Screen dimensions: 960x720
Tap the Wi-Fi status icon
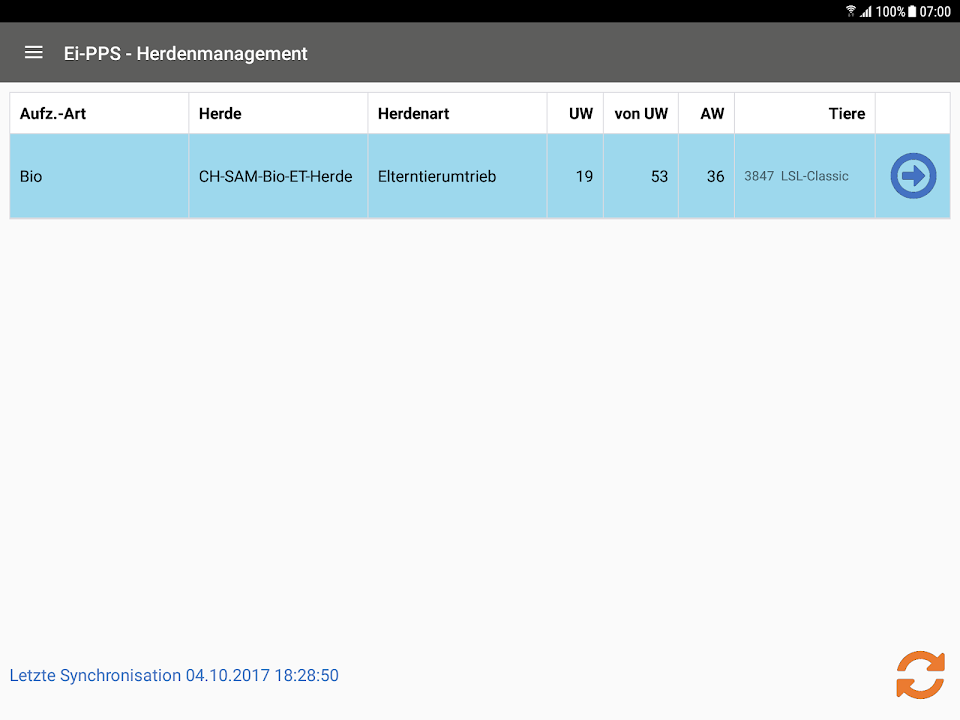851,11
